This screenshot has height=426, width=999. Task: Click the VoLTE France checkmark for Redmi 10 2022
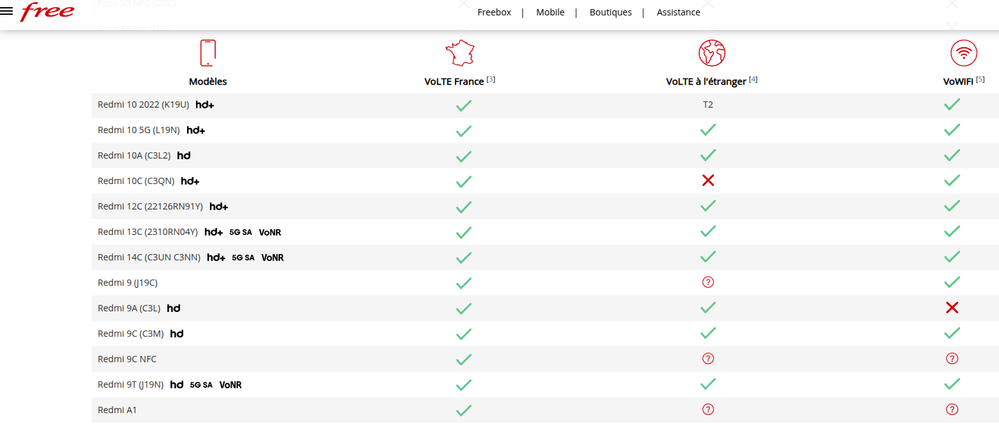464,104
